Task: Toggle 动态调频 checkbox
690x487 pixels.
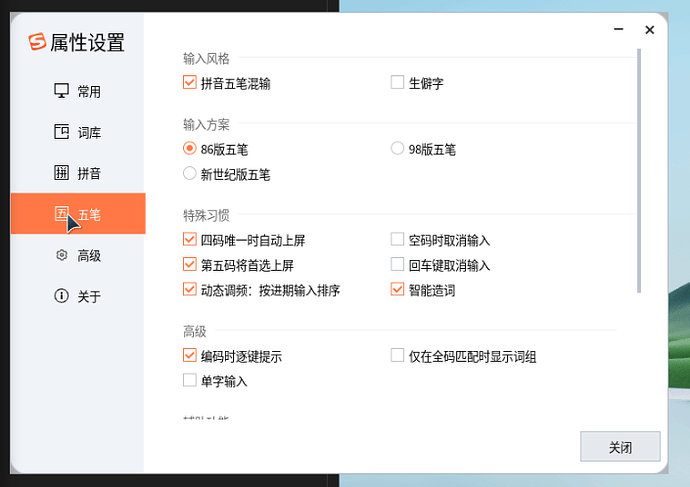Action: [x=190, y=289]
